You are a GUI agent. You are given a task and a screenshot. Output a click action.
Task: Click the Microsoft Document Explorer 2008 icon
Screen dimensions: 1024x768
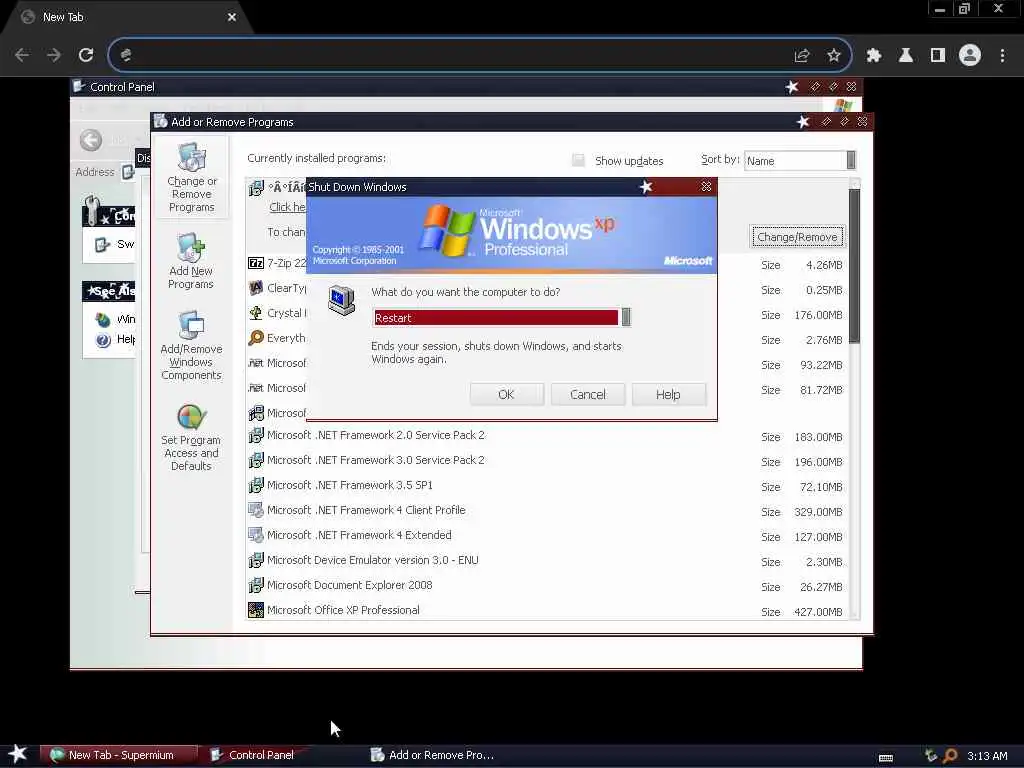click(x=255, y=585)
